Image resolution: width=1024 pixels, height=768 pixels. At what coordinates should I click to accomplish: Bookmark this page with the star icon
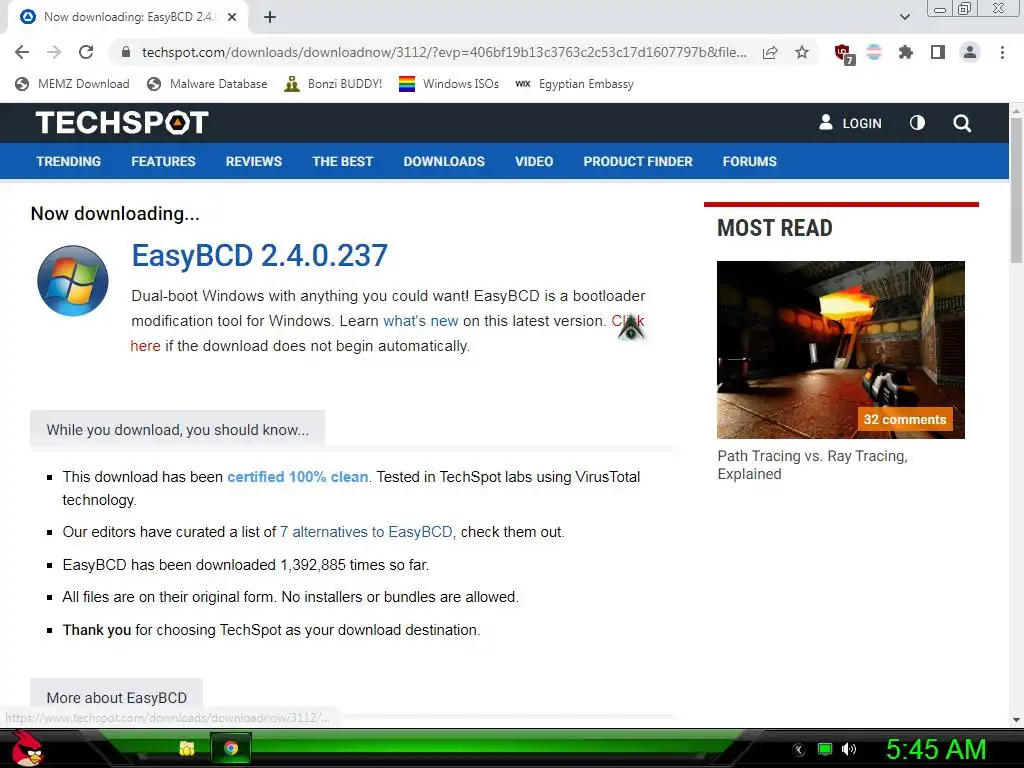[802, 52]
